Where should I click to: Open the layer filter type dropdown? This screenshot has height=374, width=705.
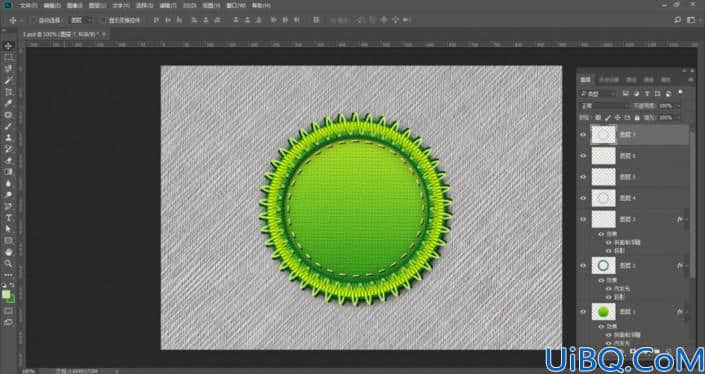click(x=598, y=94)
